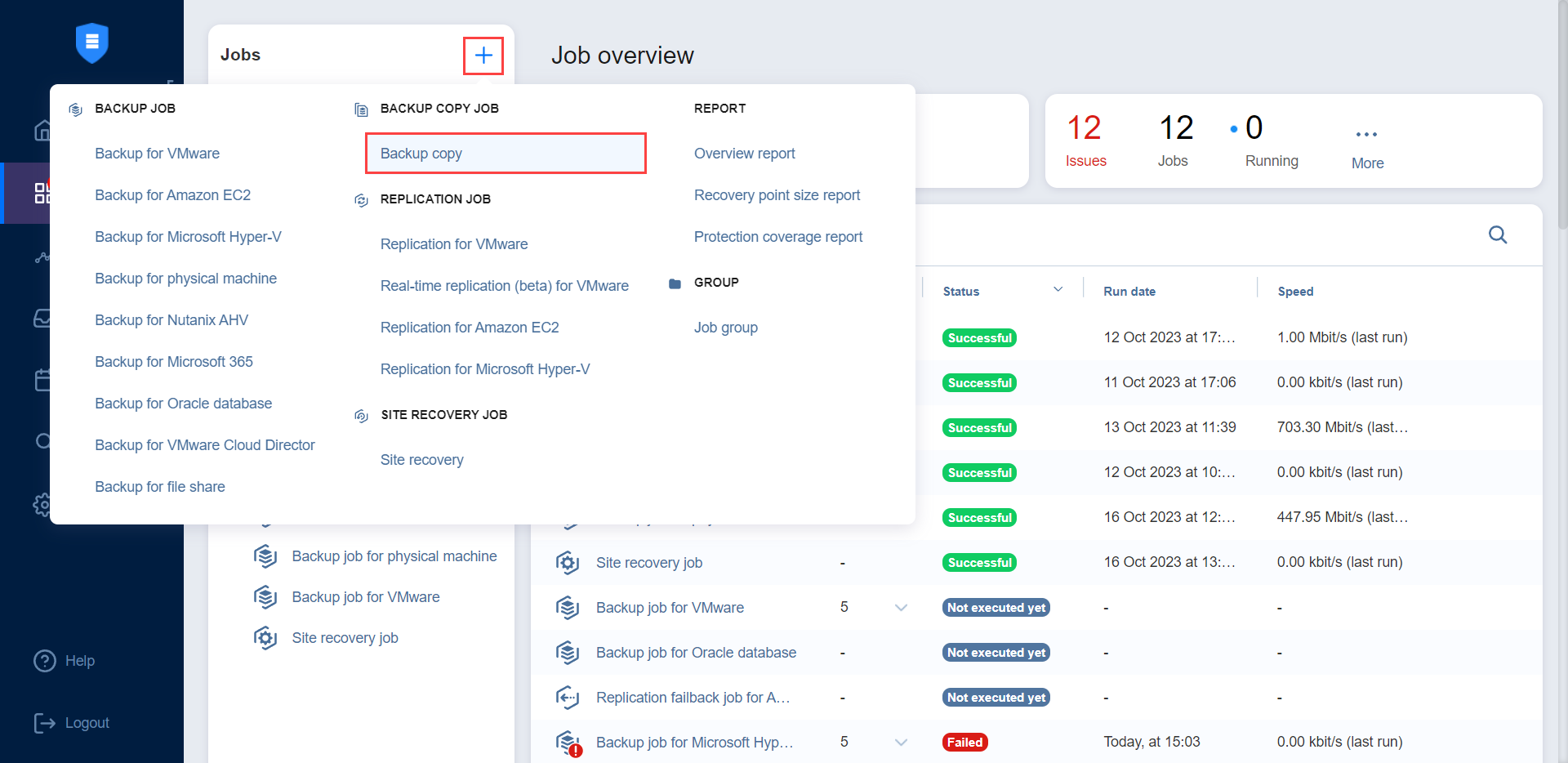Select Backup job for physical machine in list
Screen dimensions: 1568x763
[x=394, y=556]
